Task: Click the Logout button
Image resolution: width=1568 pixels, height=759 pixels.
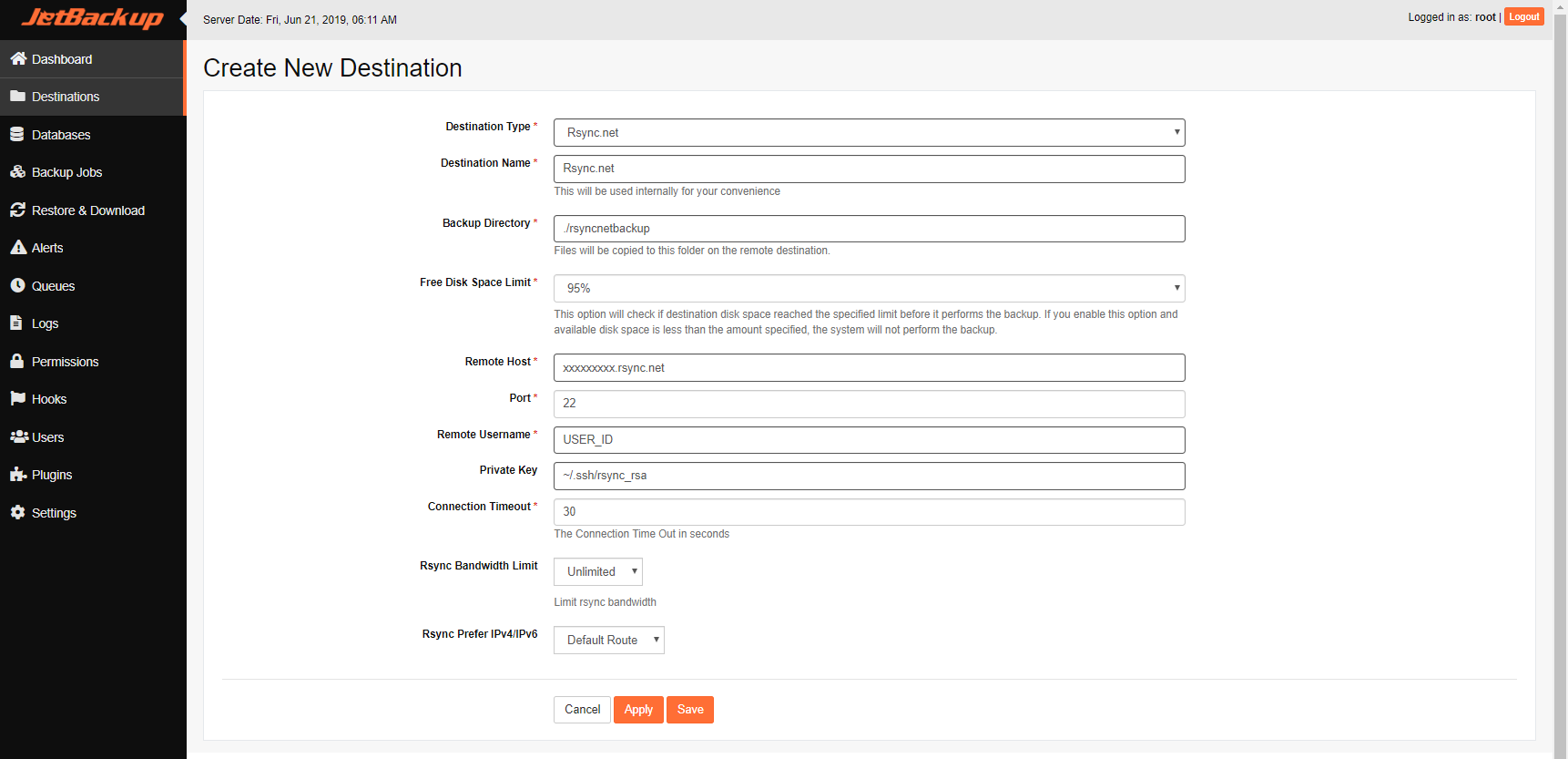Action: pos(1523,17)
